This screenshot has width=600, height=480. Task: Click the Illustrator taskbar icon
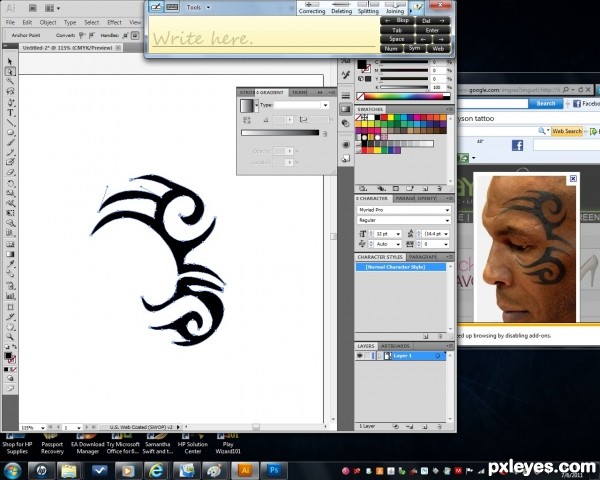pyautogui.click(x=245, y=470)
